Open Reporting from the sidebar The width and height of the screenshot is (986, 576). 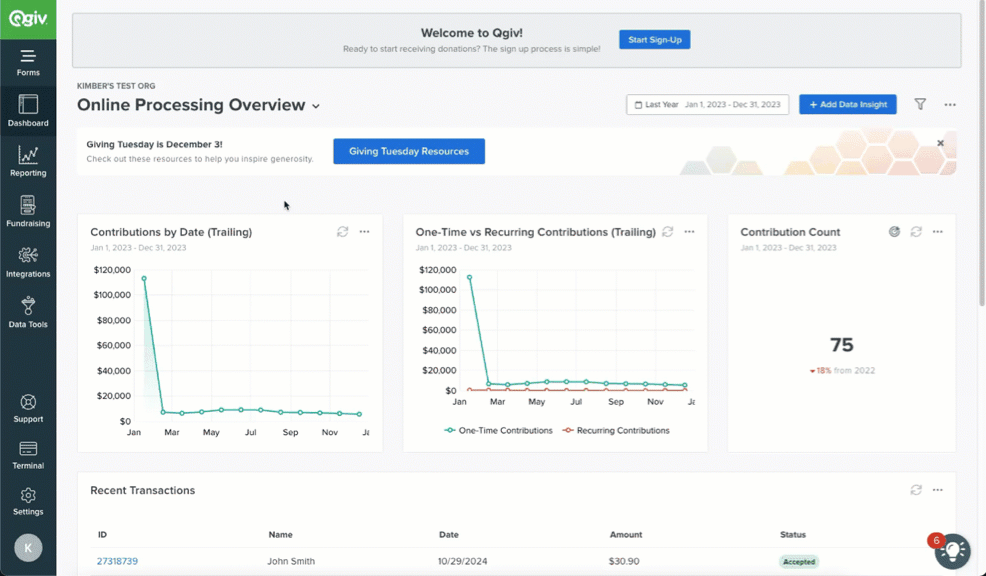click(x=28, y=161)
